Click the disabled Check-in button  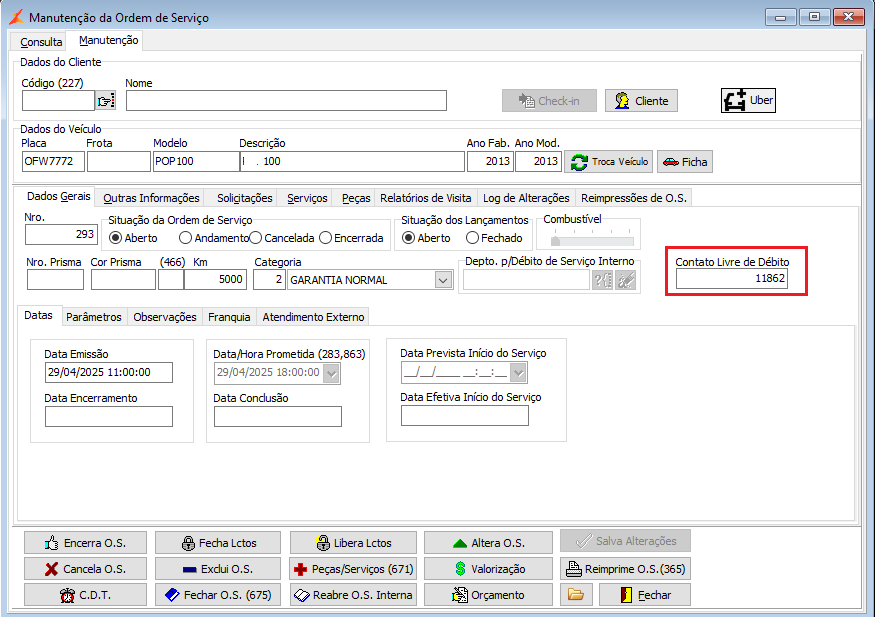tap(549, 101)
